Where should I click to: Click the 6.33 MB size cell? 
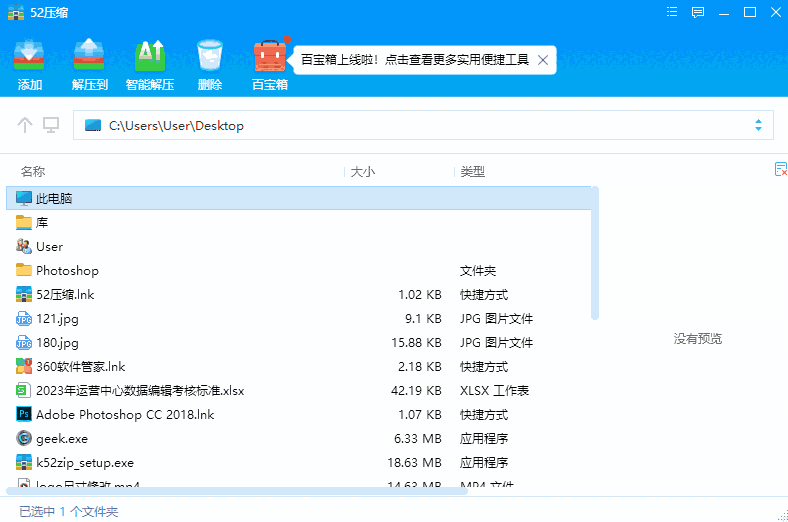click(x=418, y=439)
